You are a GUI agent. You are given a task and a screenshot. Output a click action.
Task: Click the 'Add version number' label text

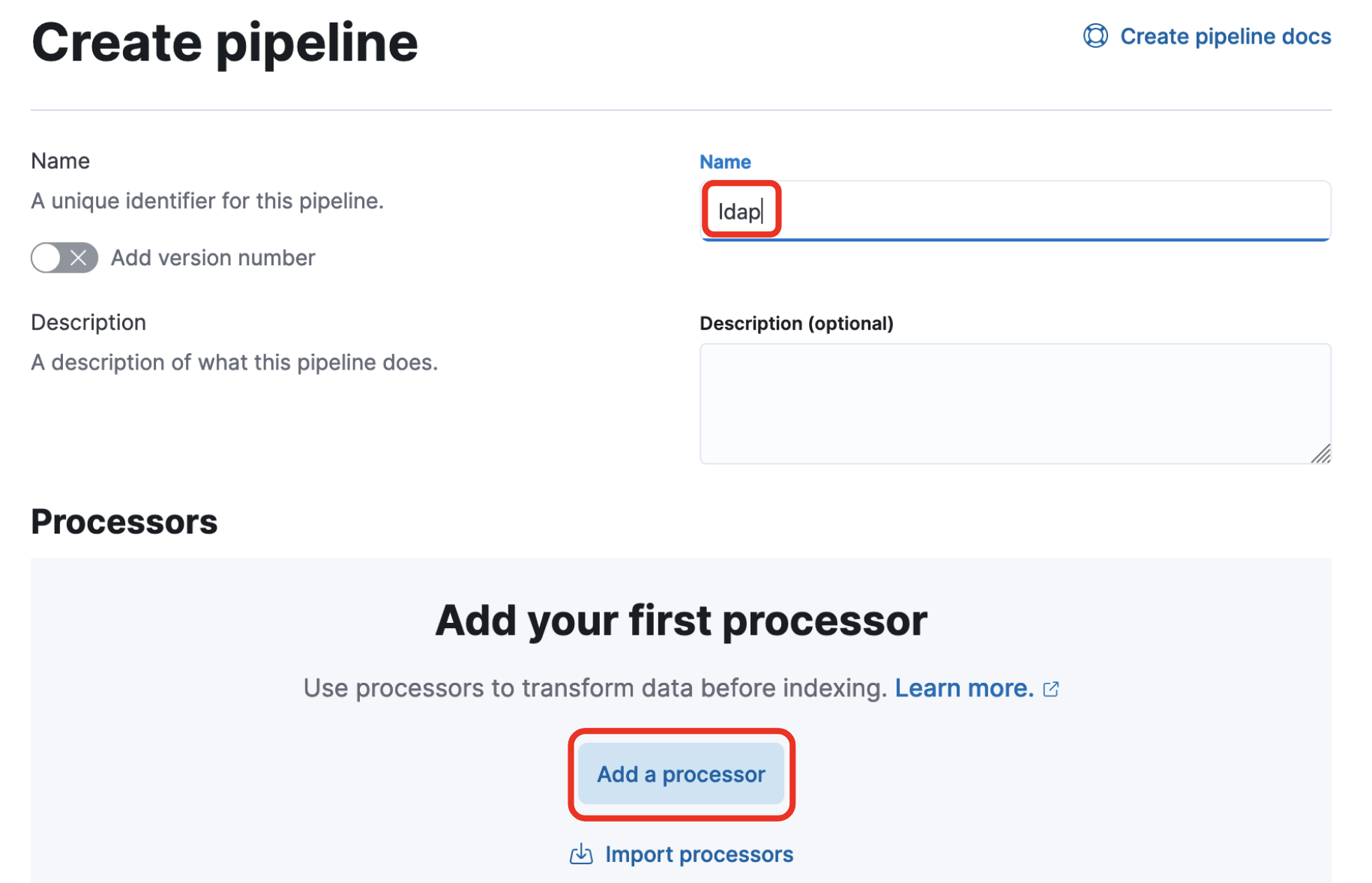click(x=213, y=258)
